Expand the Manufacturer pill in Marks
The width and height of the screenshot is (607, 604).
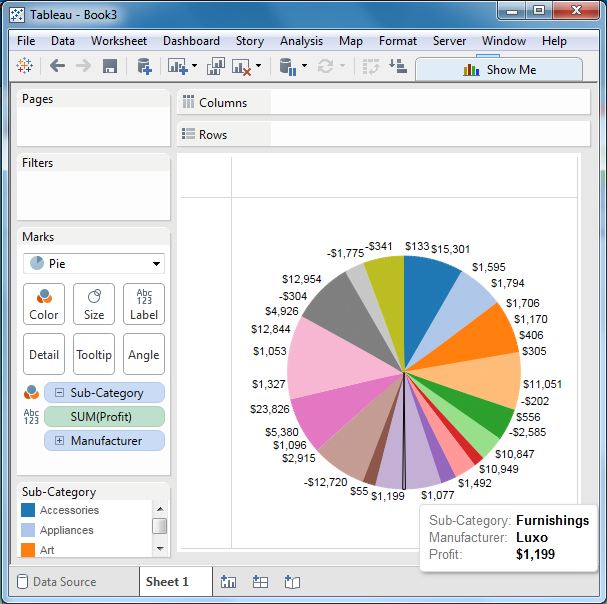coord(59,441)
